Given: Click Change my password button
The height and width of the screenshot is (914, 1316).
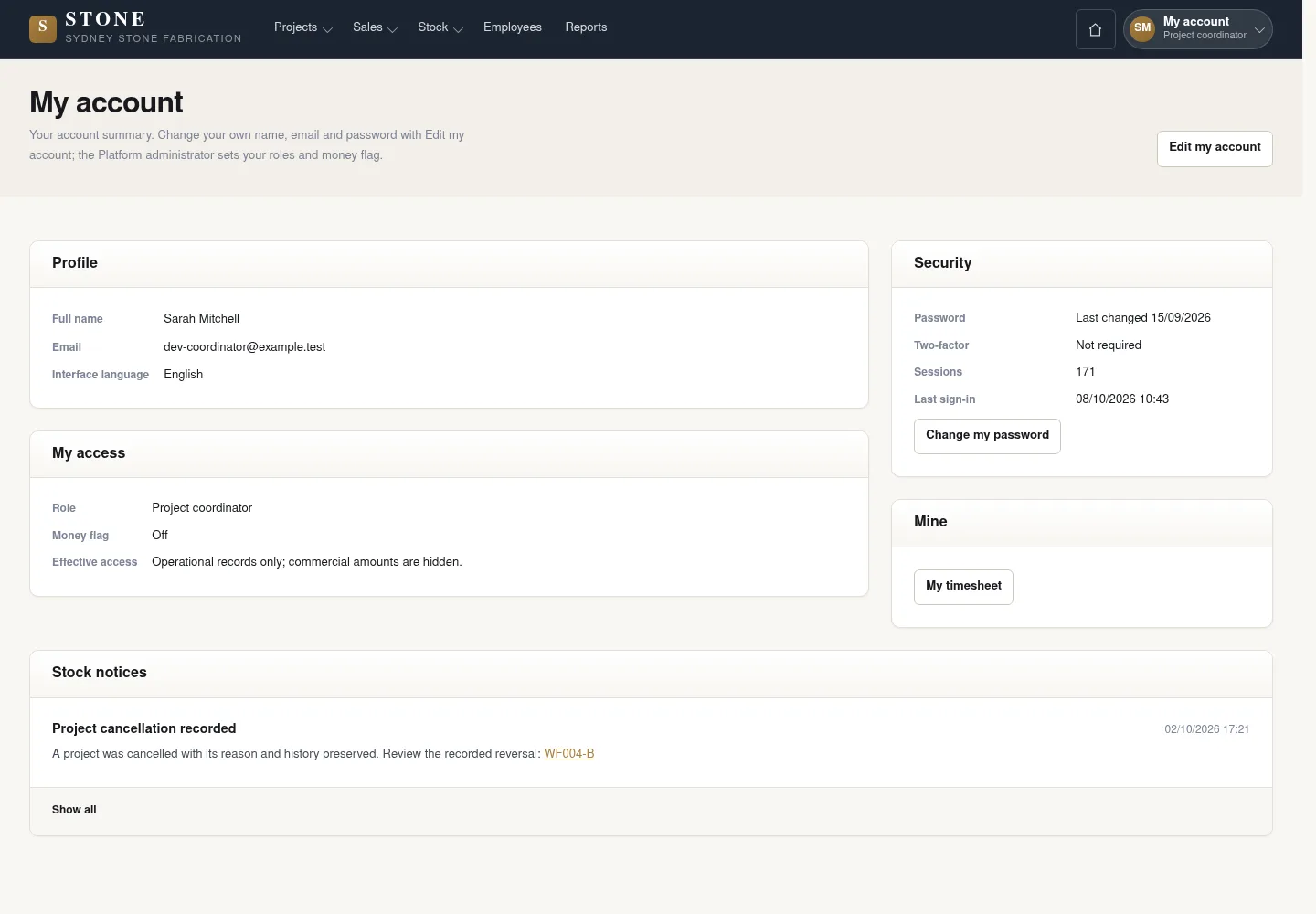Looking at the screenshot, I should point(987,436).
